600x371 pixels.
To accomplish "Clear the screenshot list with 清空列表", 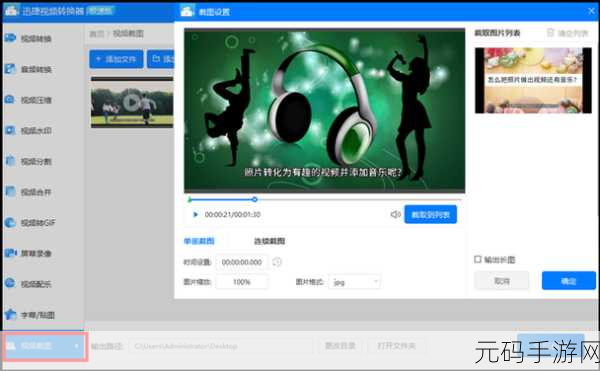I will coord(567,33).
